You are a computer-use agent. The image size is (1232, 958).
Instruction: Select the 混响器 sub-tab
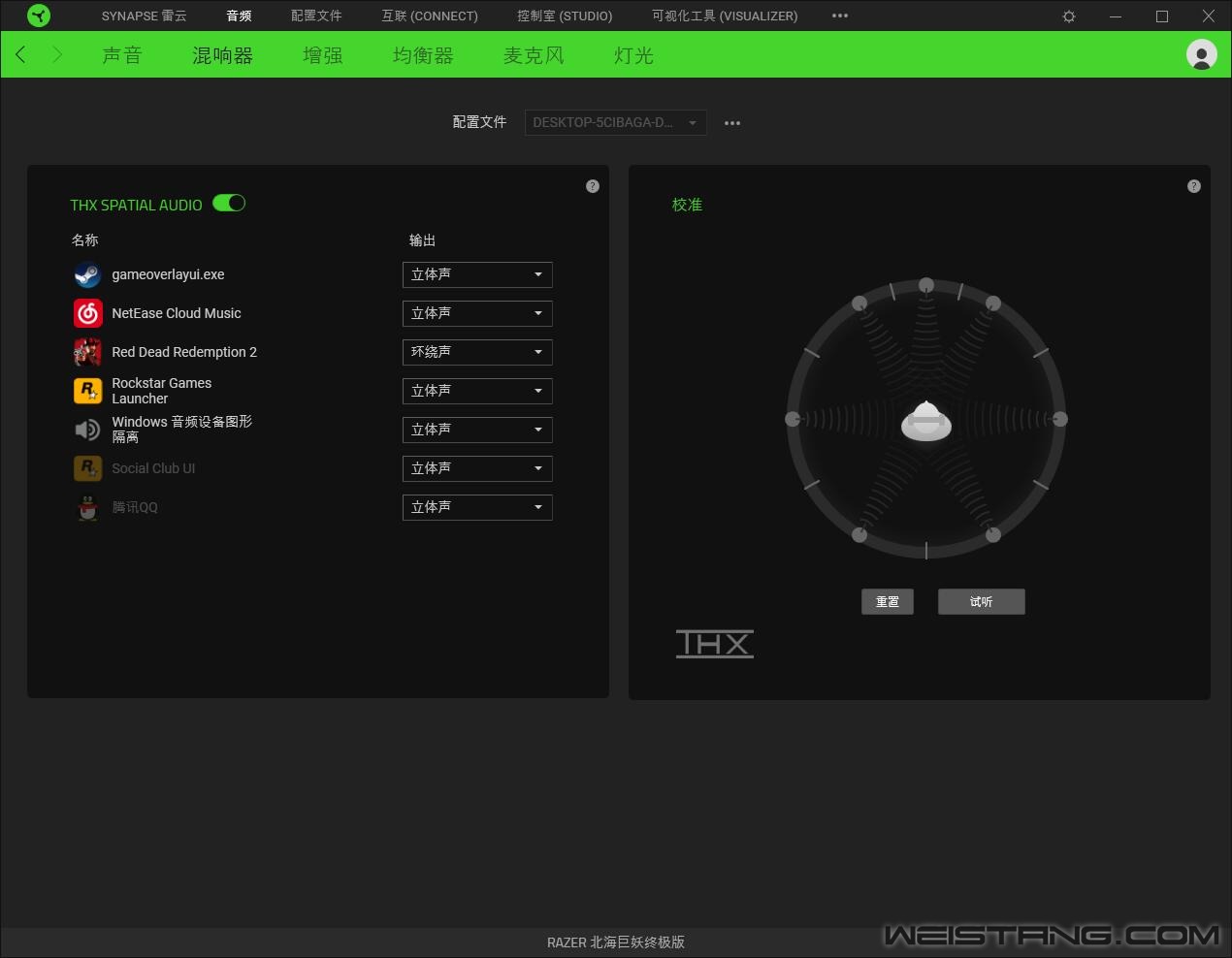pos(222,55)
